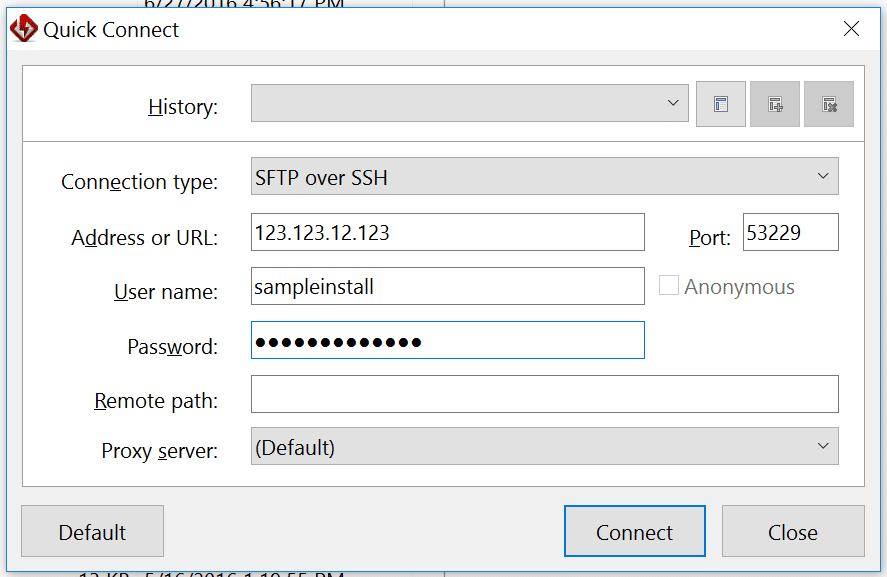Click inside the Port field

(x=790, y=231)
